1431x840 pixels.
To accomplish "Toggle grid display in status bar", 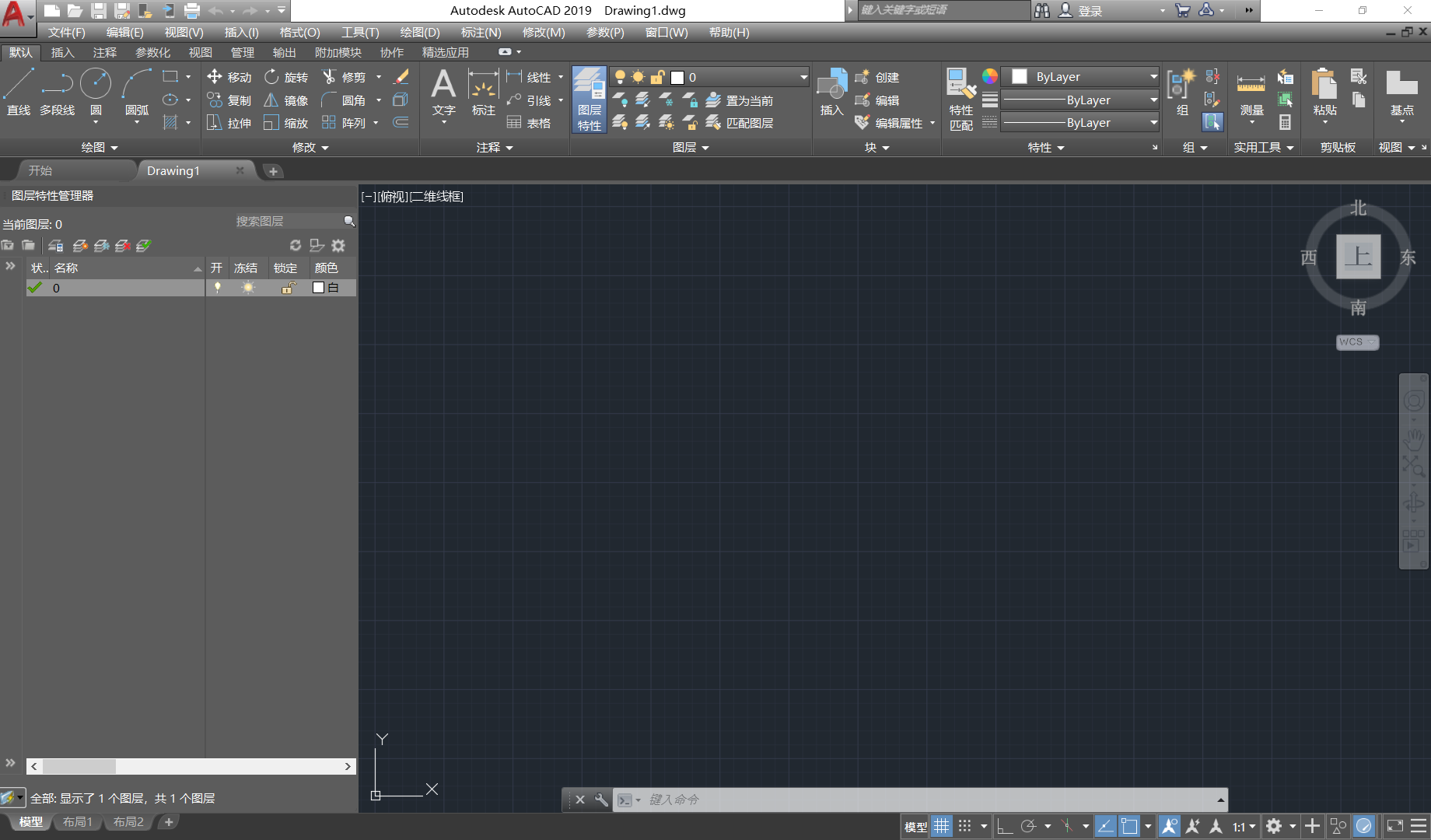I will pos(941,826).
